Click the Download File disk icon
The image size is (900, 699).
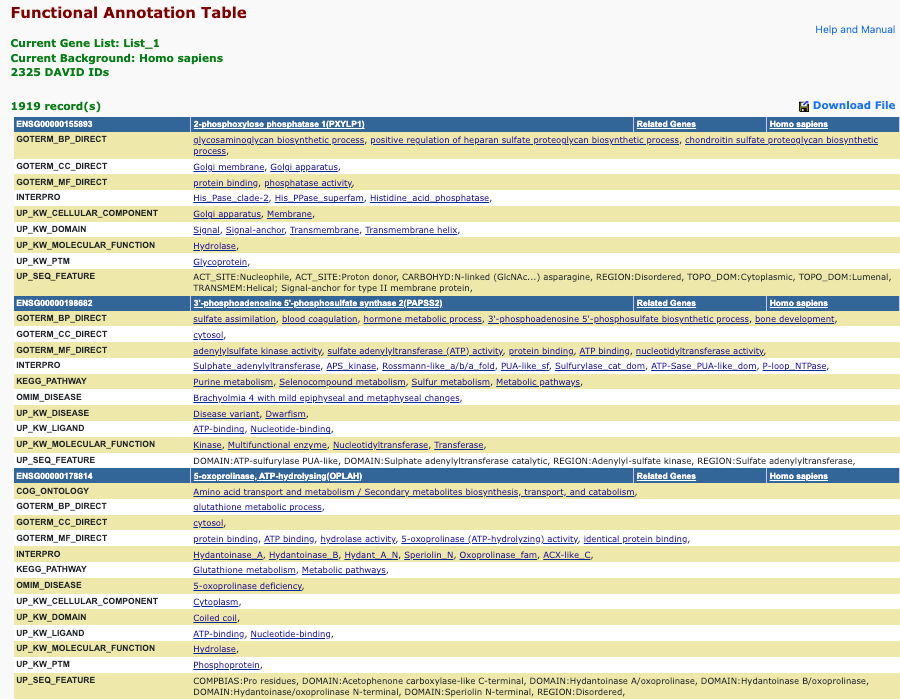pyautogui.click(x=803, y=106)
